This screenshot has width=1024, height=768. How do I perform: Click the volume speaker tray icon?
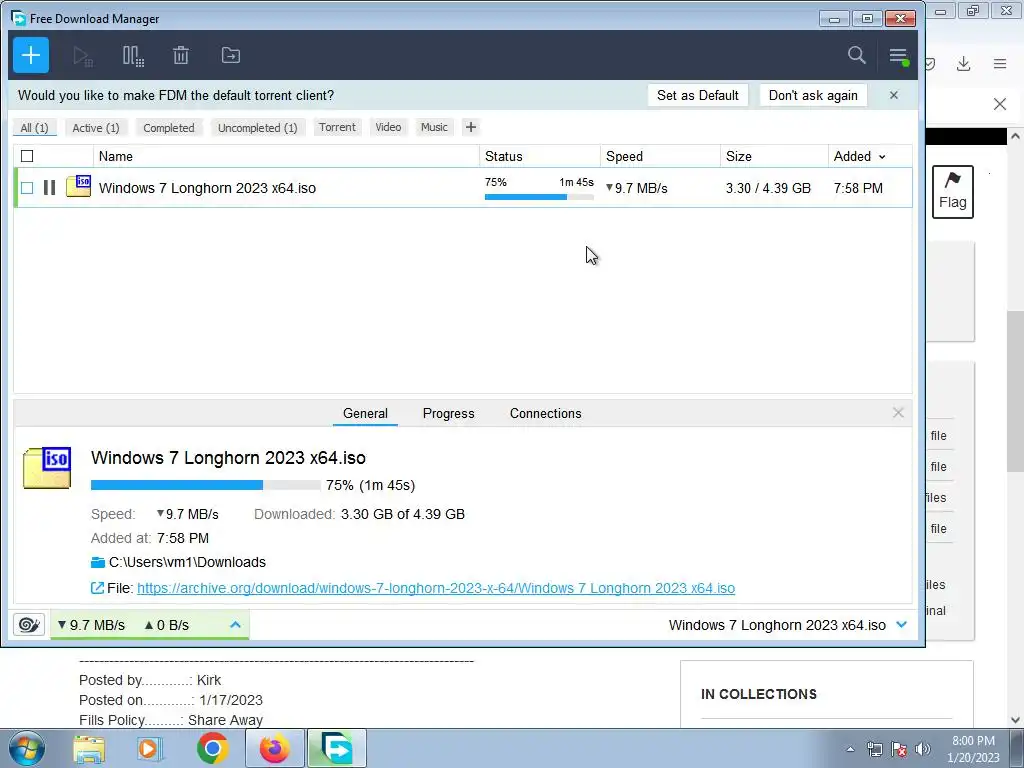pos(923,749)
